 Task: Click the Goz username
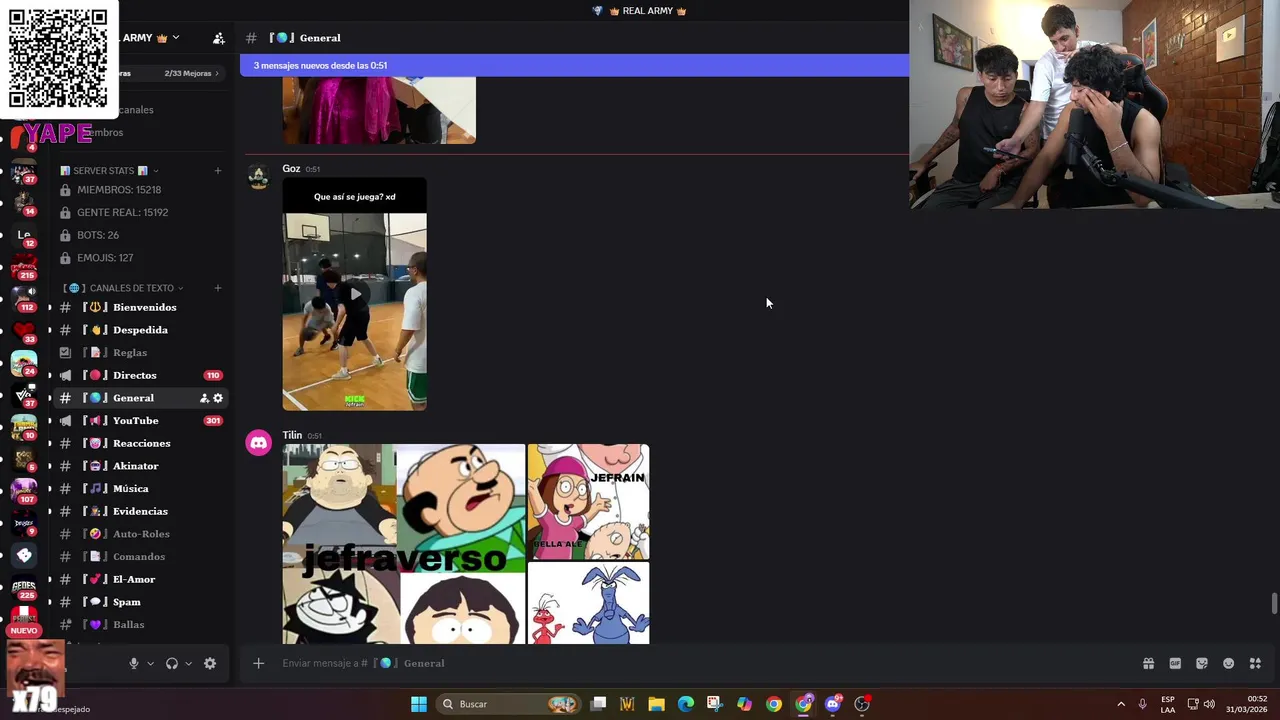click(291, 169)
